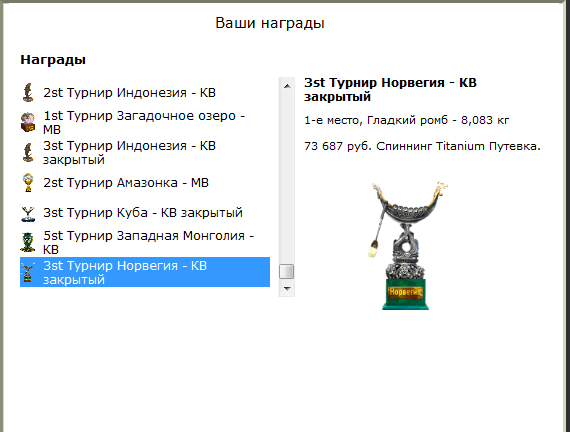This screenshot has height=432, width=570.
Task: Click the trophy icon for 2st Турнир Амазонка
Action: point(28,182)
